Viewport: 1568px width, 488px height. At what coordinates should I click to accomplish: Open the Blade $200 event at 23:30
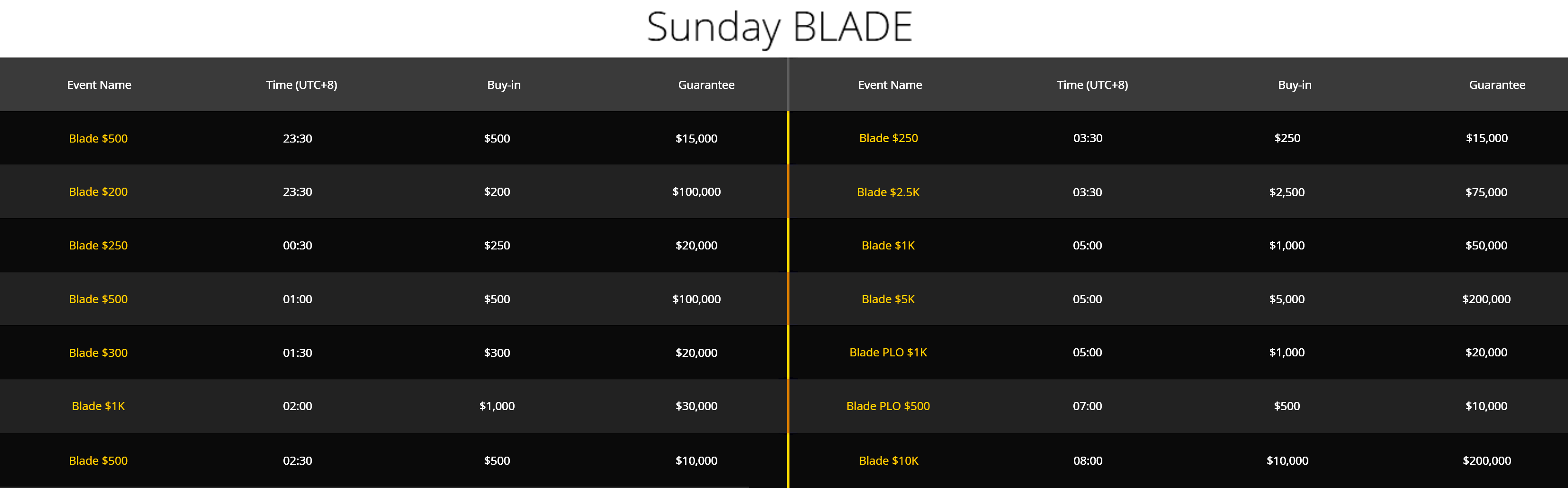[x=98, y=192]
